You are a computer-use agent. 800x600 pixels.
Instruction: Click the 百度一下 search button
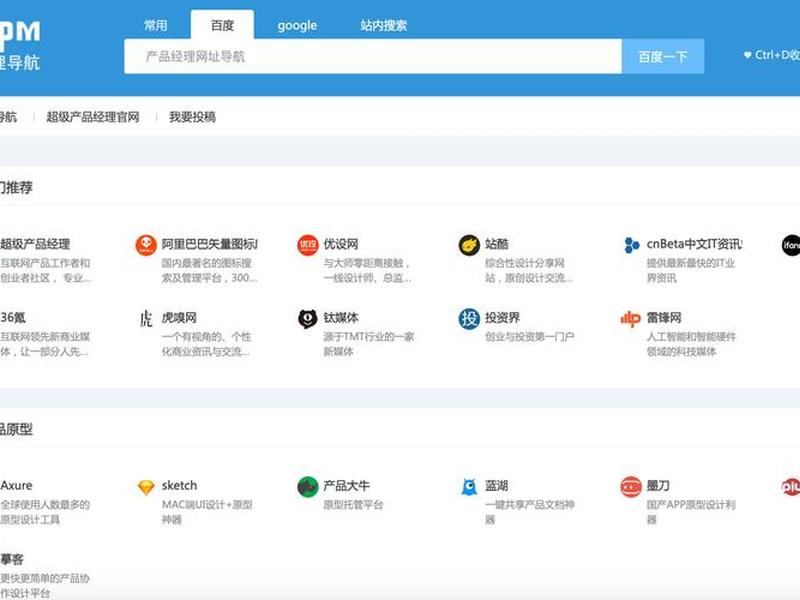point(663,57)
